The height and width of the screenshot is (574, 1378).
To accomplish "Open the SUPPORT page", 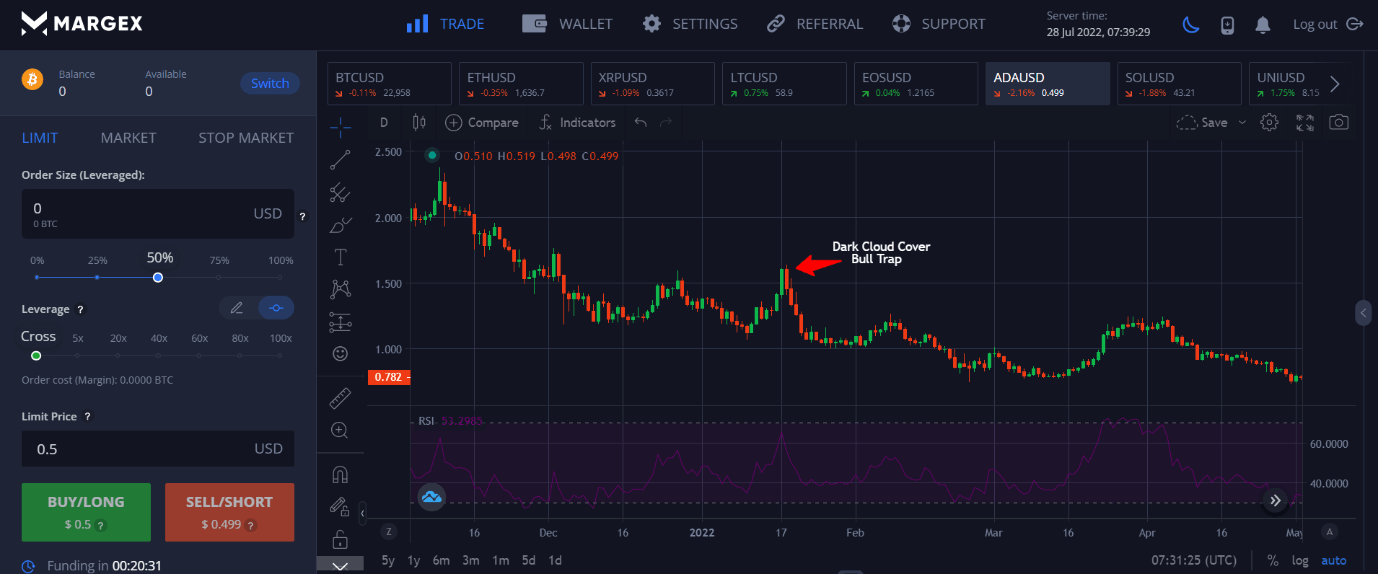I will (938, 24).
